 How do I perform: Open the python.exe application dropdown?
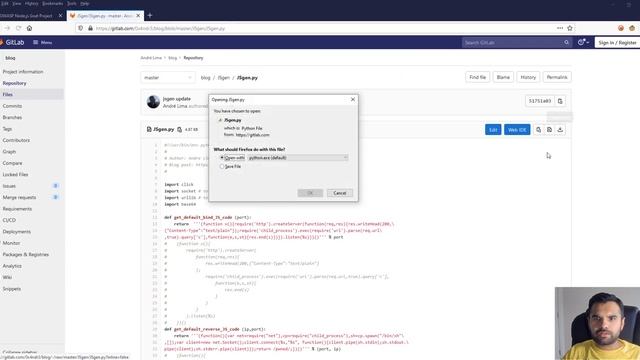[298, 158]
